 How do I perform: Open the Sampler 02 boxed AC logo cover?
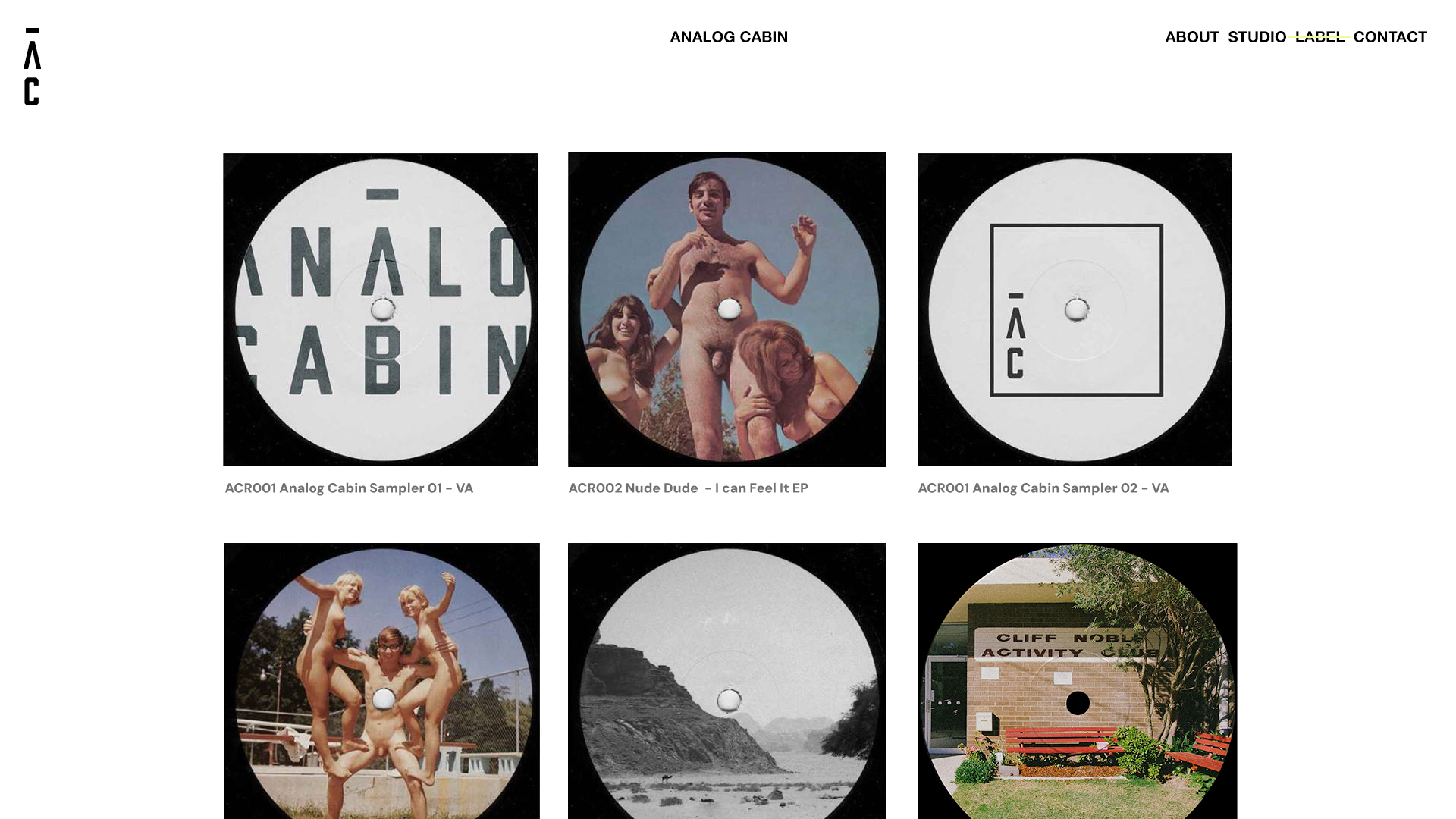(1075, 309)
